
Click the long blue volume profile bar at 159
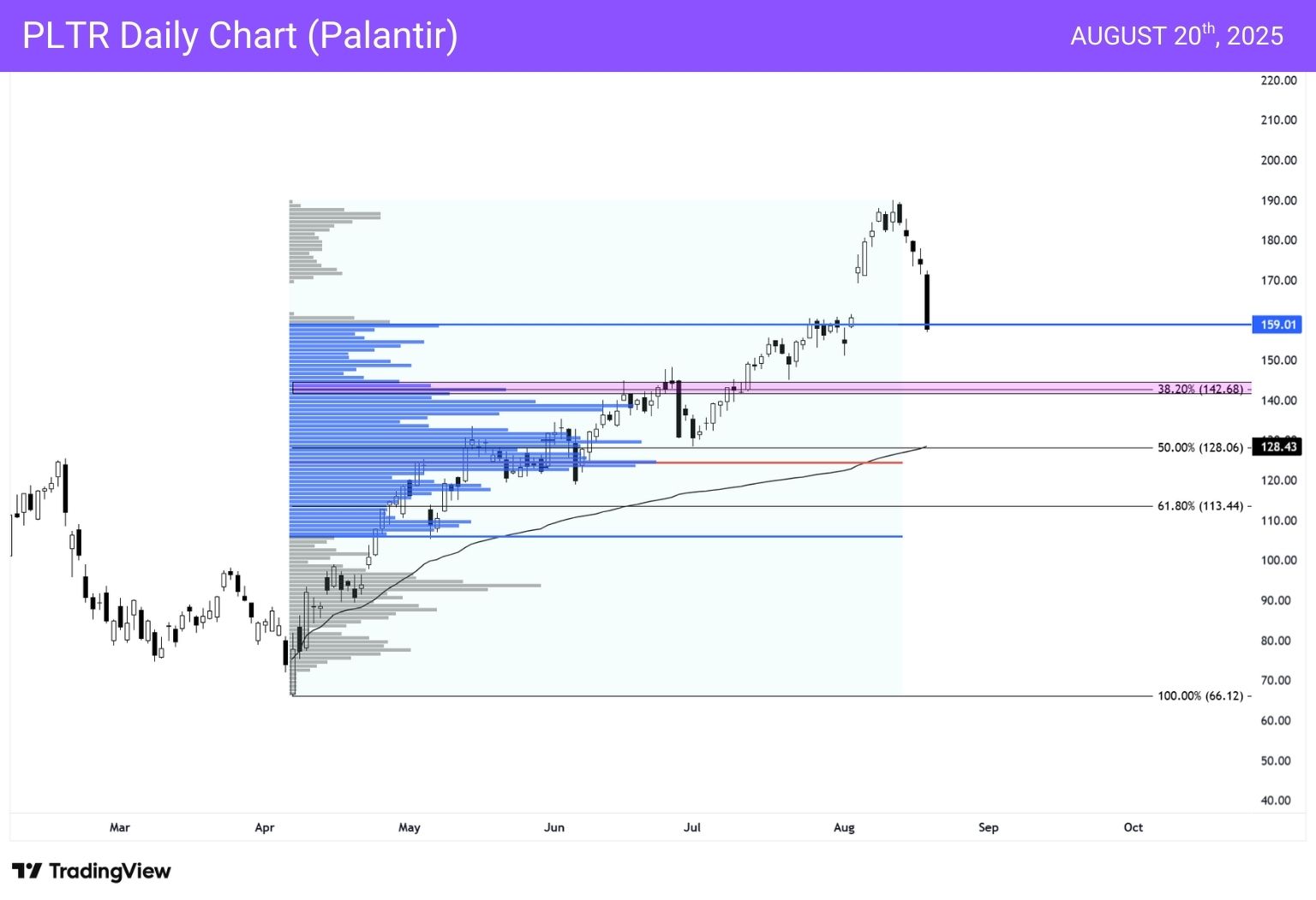pyautogui.click(x=364, y=325)
